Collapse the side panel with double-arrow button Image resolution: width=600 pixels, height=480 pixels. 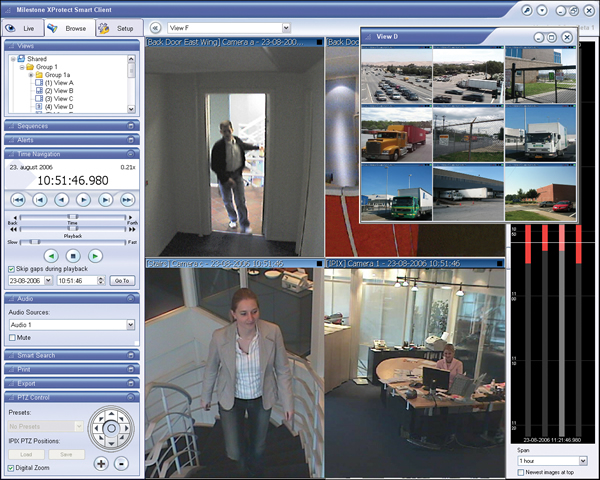click(155, 28)
